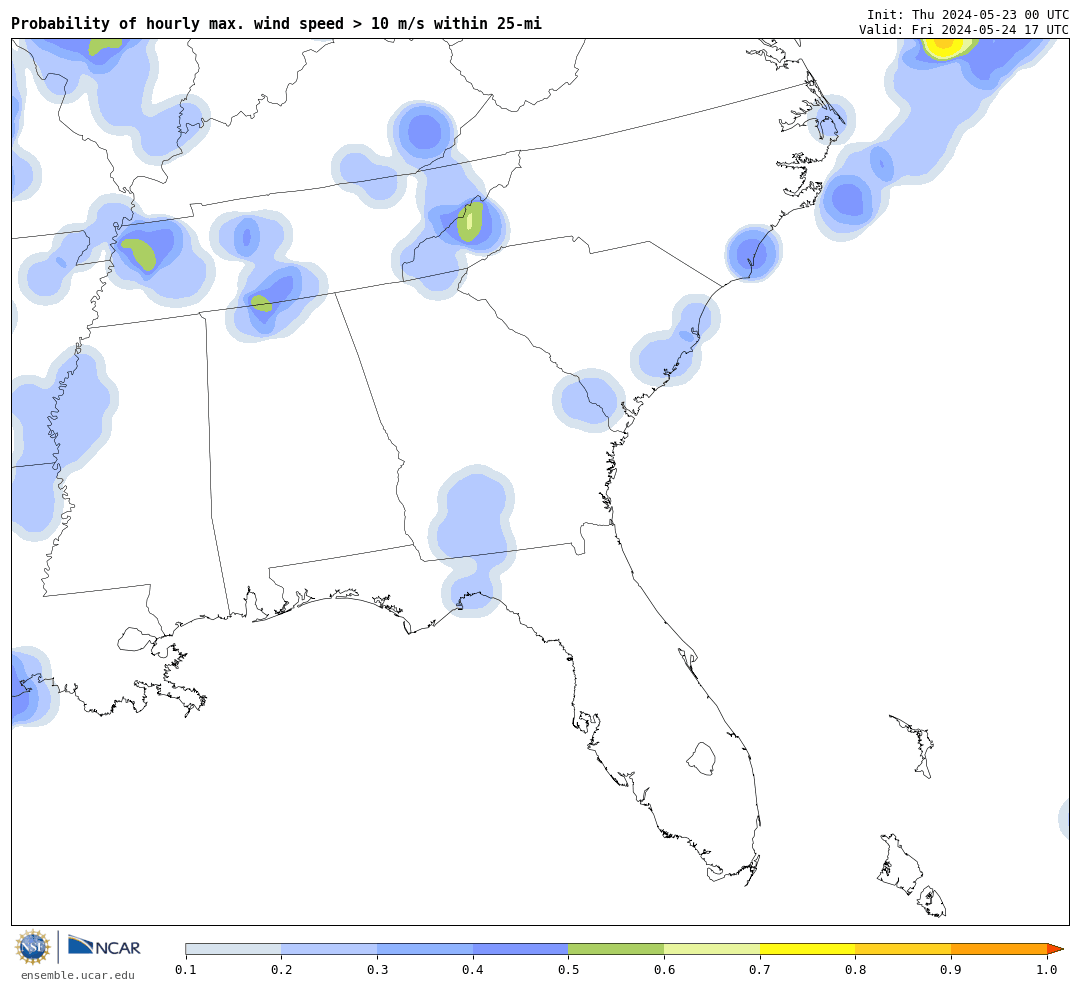The image size is (1080, 988).
Task: Click the 0.2 colorbar tick label
Action: pos(281,969)
